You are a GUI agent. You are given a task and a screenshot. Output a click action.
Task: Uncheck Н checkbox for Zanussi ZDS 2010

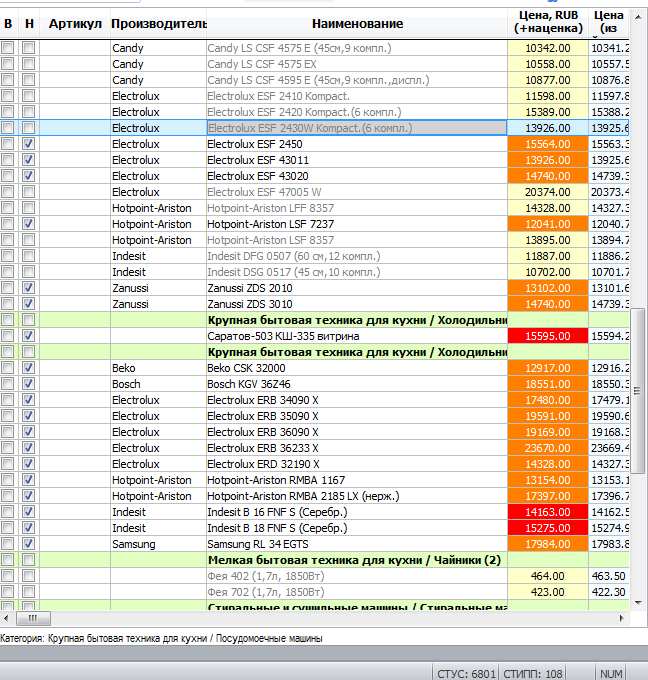[x=29, y=288]
